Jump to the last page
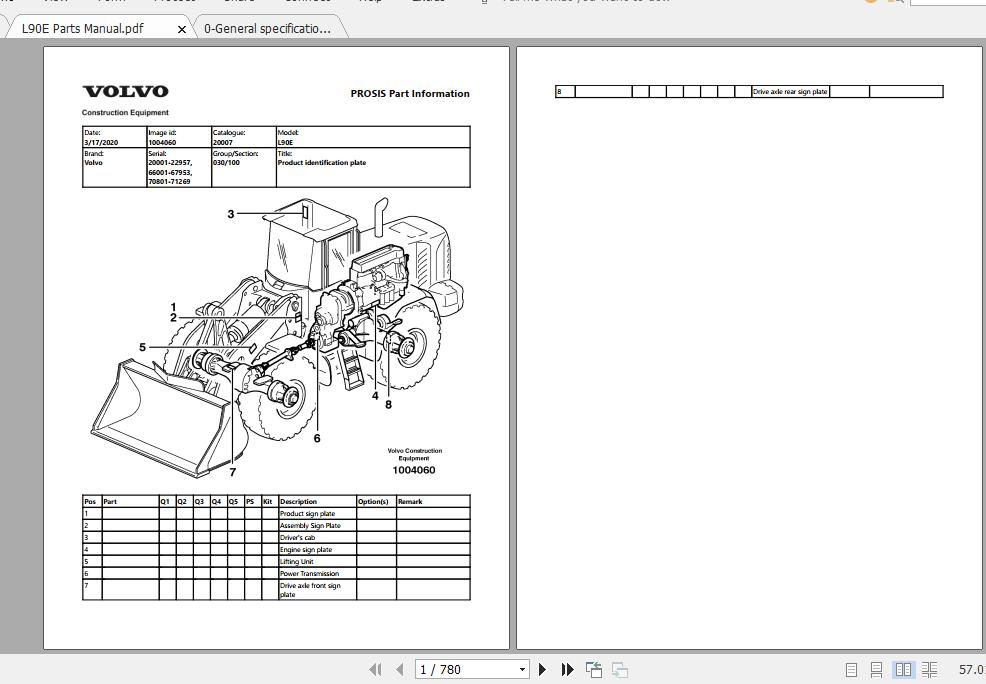Viewport: 986px width, 684px height. click(x=566, y=669)
